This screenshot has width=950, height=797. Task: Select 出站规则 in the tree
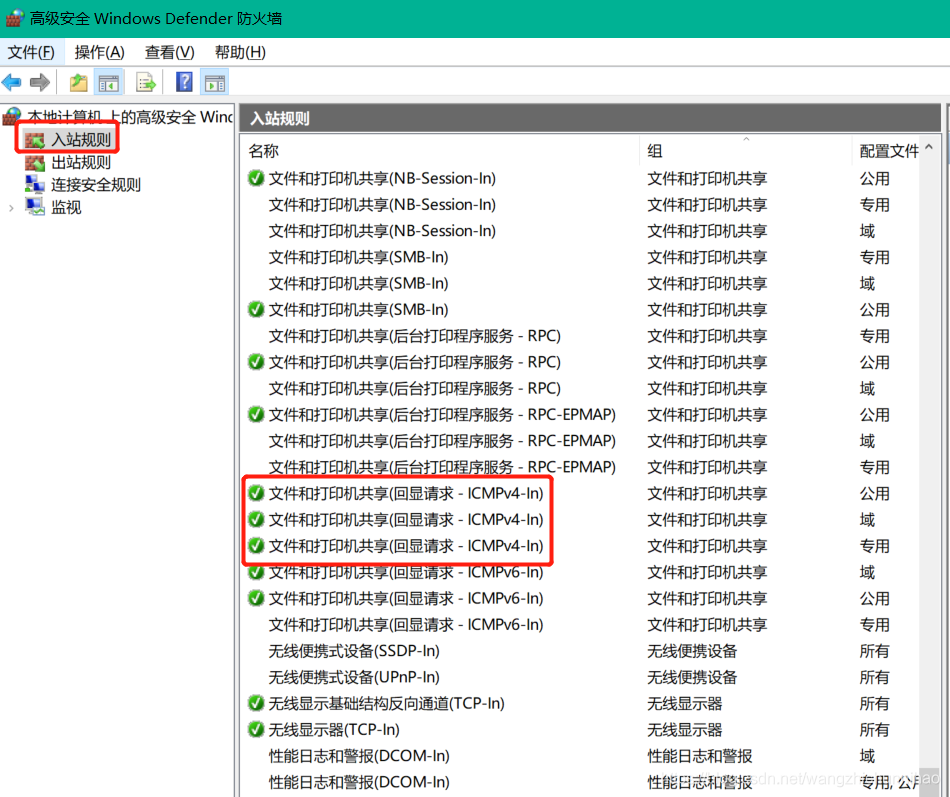[x=81, y=163]
